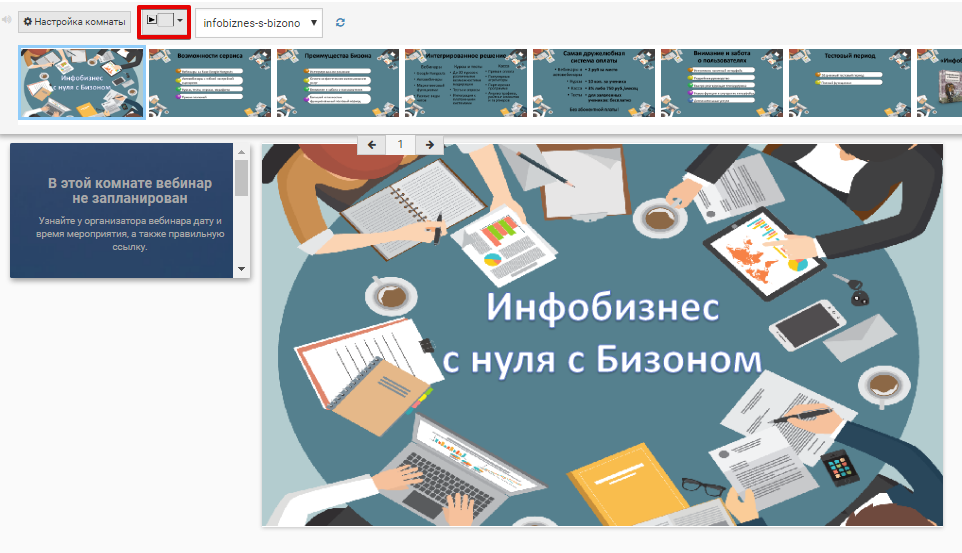962x553 pixels.
Task: Click the slide number 1 field
Action: point(401,145)
